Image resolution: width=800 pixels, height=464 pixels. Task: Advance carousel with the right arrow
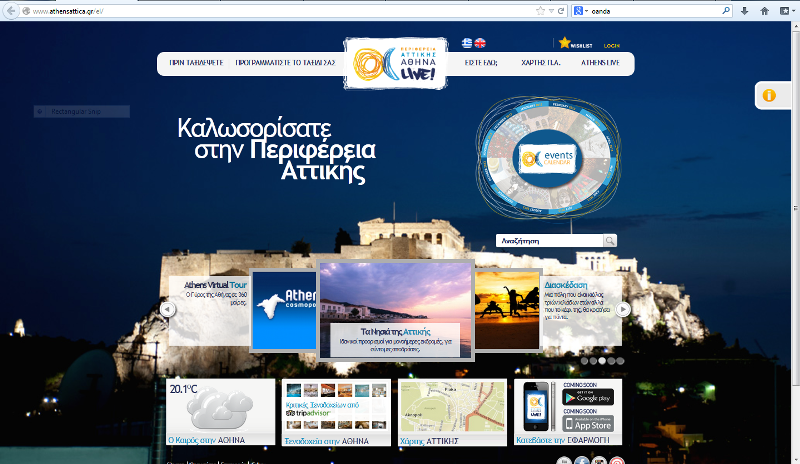(623, 310)
